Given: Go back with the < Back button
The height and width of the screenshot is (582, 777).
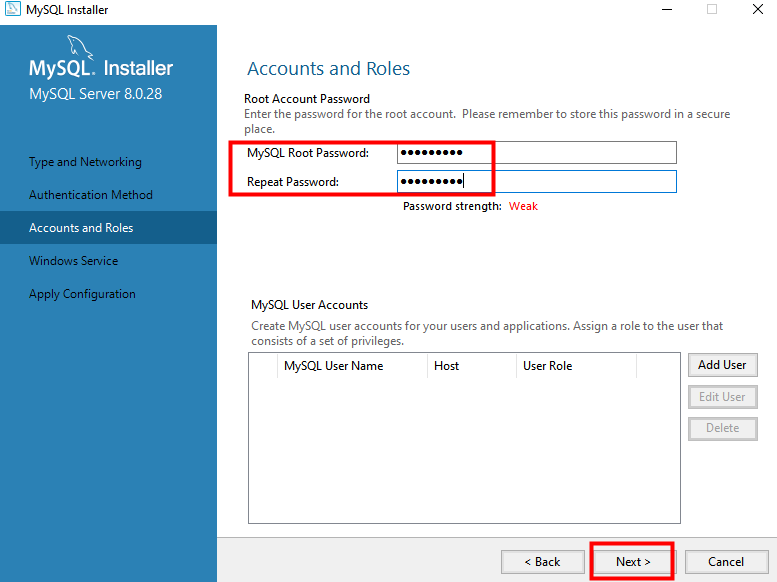Looking at the screenshot, I should tap(543, 562).
